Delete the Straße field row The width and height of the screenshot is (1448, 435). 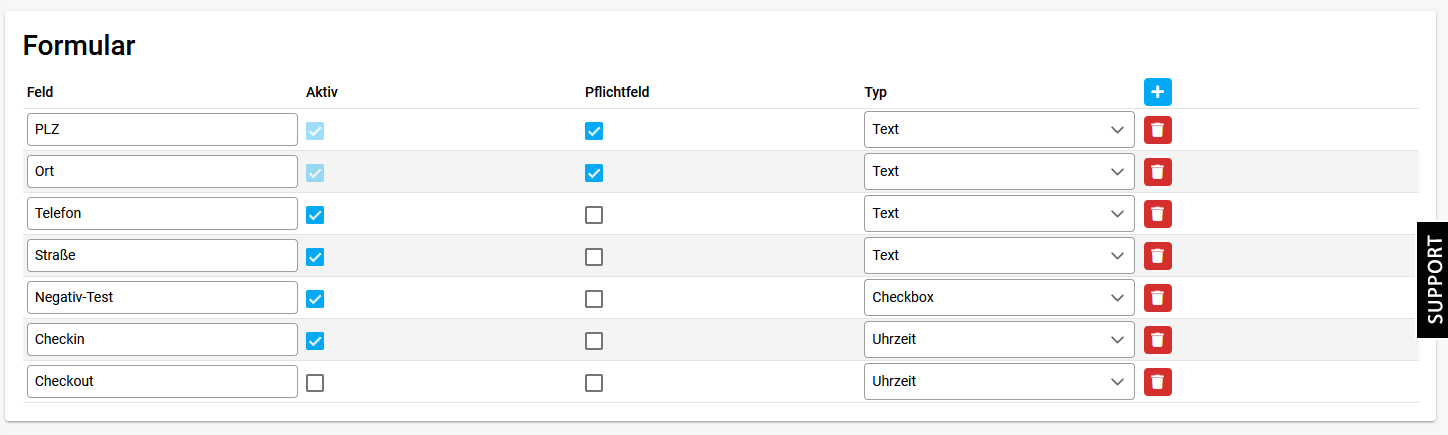click(1158, 256)
